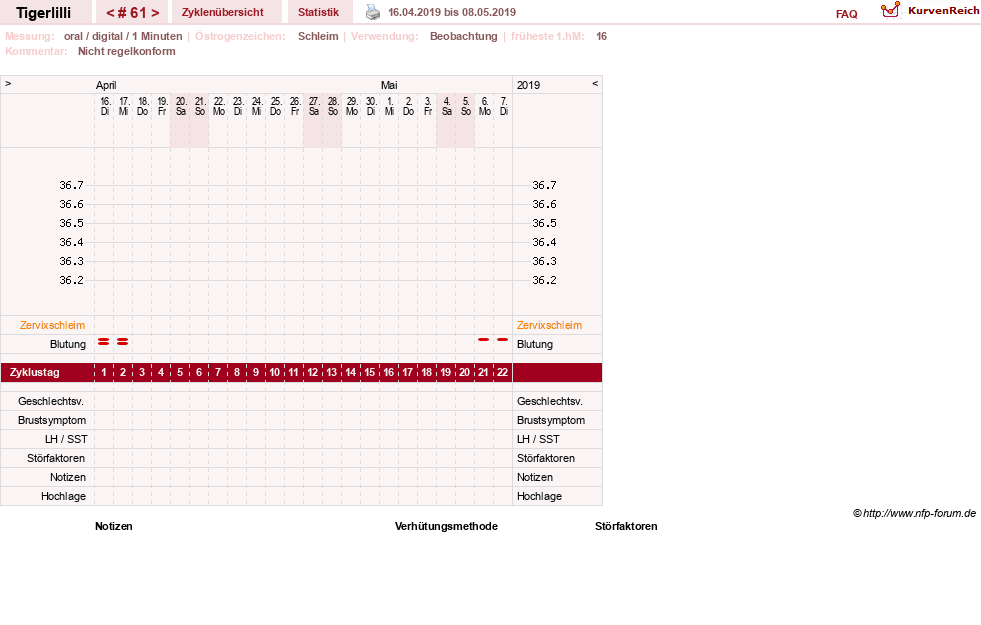Click bleeding marker on cycle day 1
The height and width of the screenshot is (625, 981).
[x=104, y=342]
